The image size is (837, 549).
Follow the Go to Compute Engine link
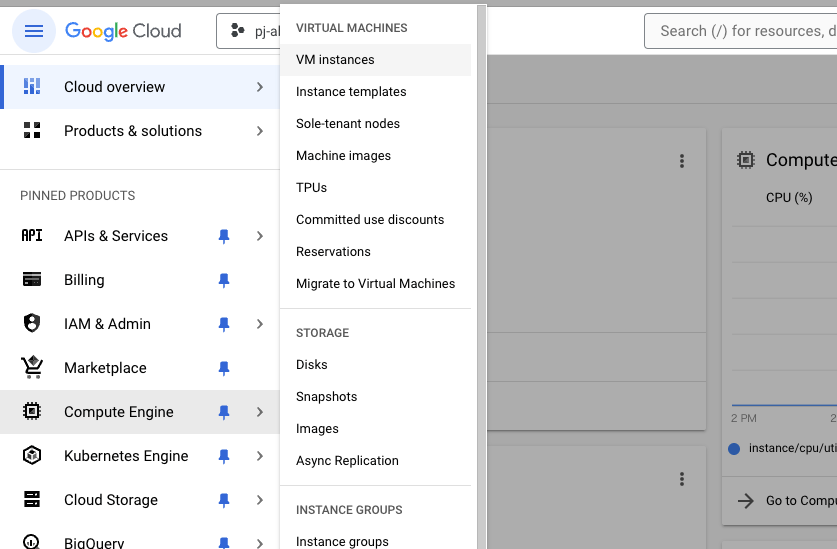click(x=801, y=500)
